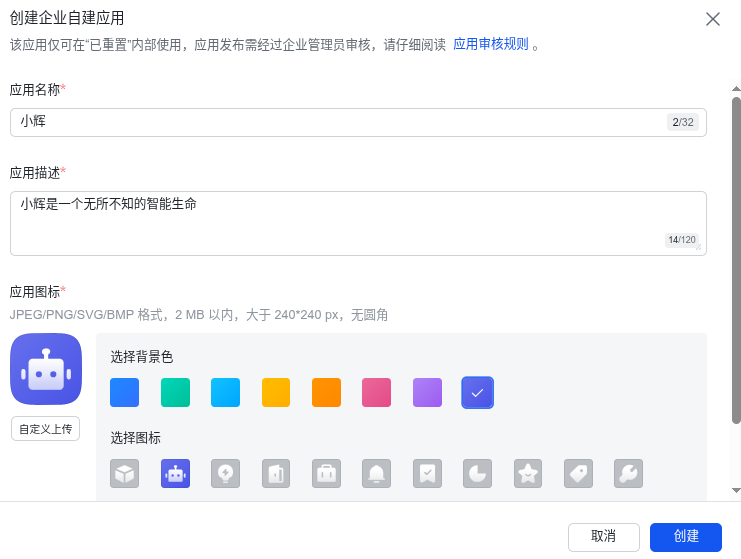This screenshot has height=559, width=741.
Task: Choose the lightbulb app icon
Action: (x=225, y=473)
